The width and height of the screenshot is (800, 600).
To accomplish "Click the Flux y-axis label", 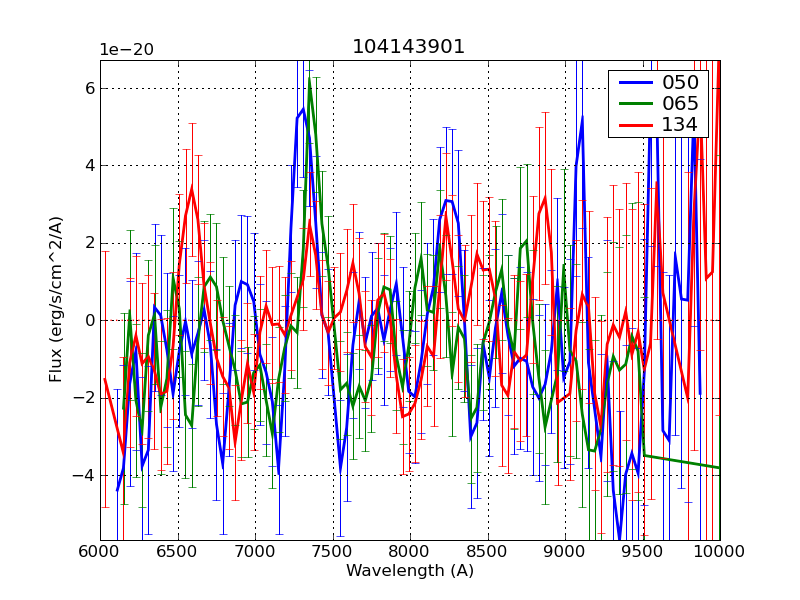I will point(56,300).
